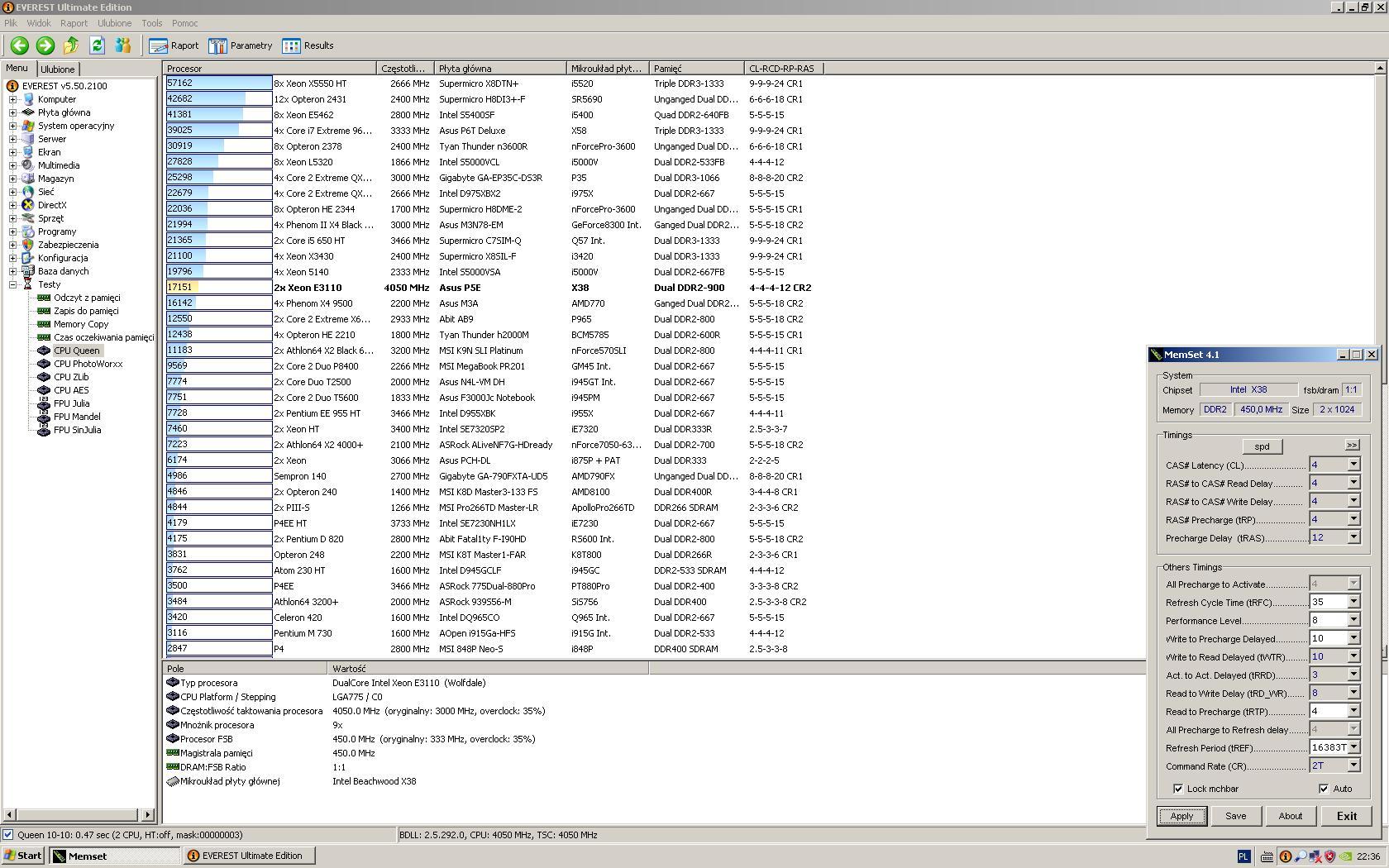This screenshot has width=1389, height=868.
Task: Select Memory Copy test in tree
Action: click(x=81, y=324)
